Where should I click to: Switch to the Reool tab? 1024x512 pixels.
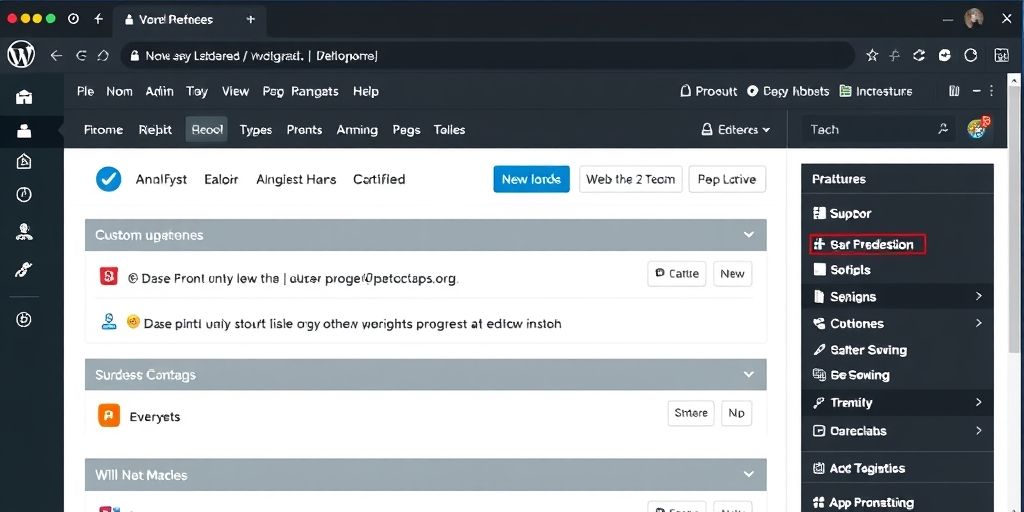pyautogui.click(x=207, y=129)
